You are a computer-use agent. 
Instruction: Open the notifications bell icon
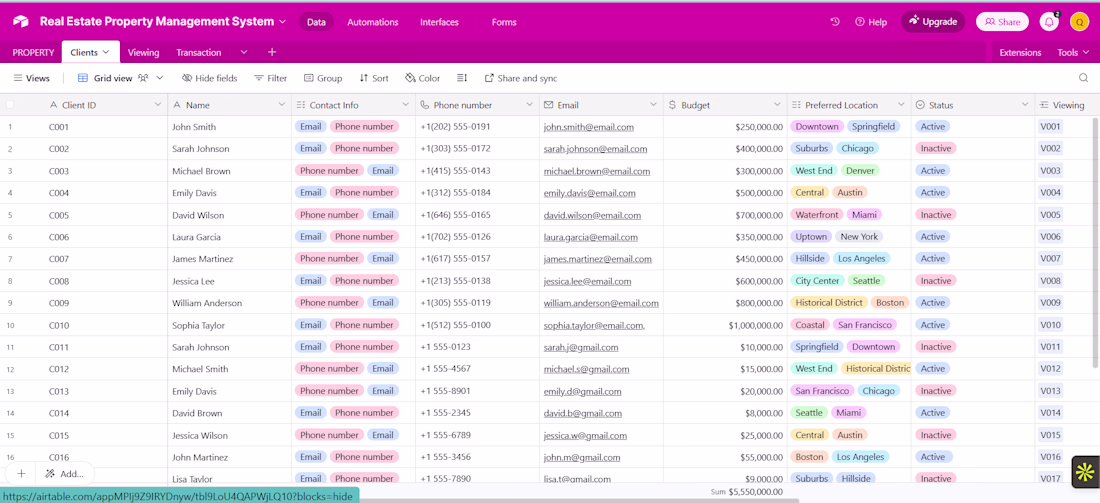(x=1049, y=22)
